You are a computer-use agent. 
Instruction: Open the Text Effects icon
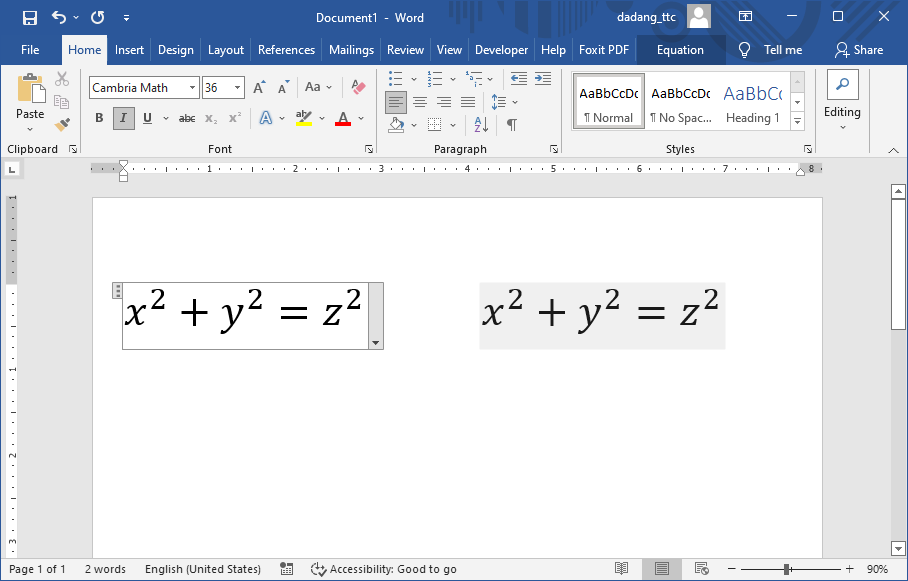point(266,118)
